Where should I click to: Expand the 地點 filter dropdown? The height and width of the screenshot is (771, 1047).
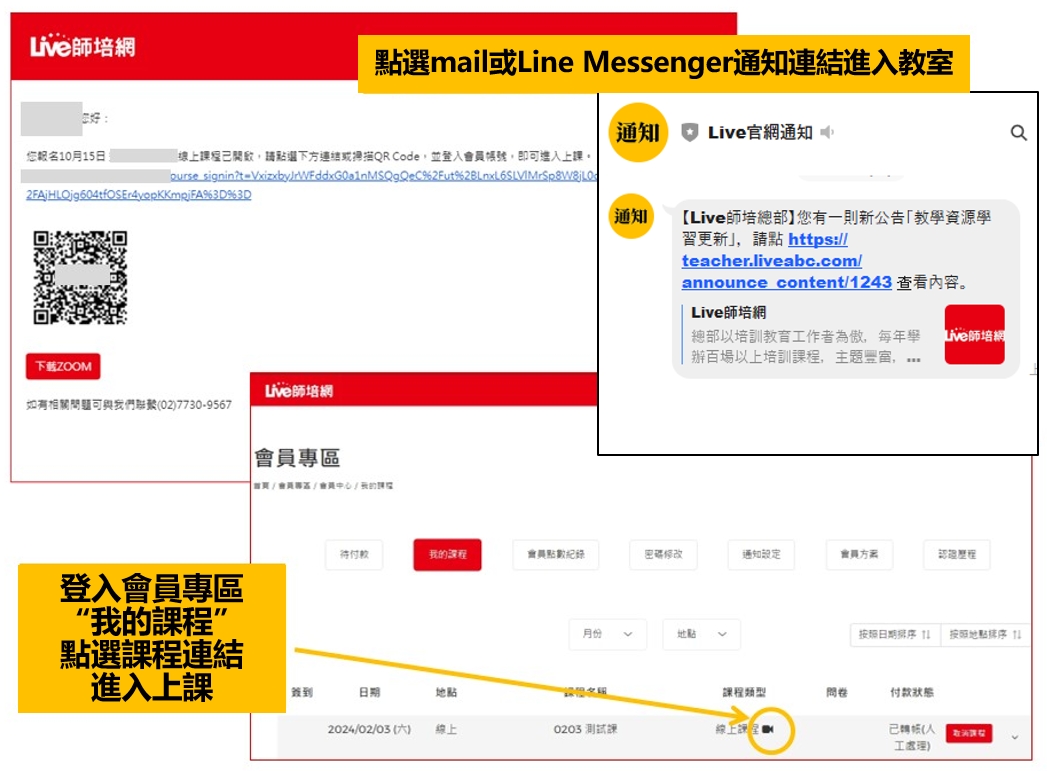point(702,633)
